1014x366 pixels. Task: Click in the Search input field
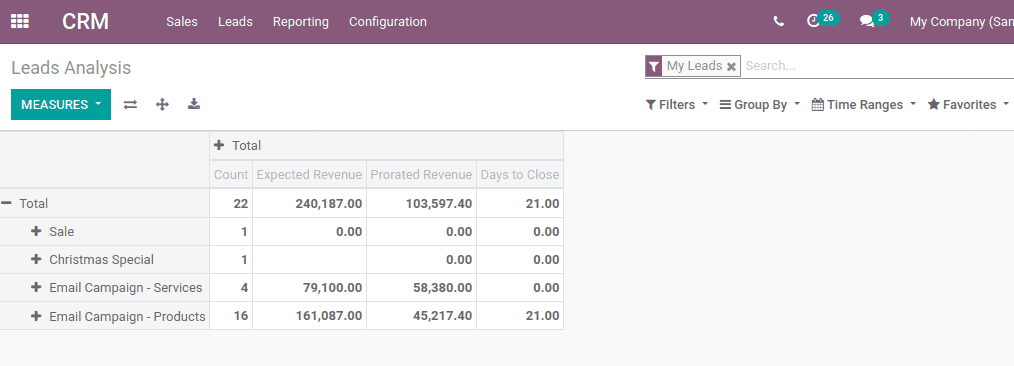click(878, 65)
